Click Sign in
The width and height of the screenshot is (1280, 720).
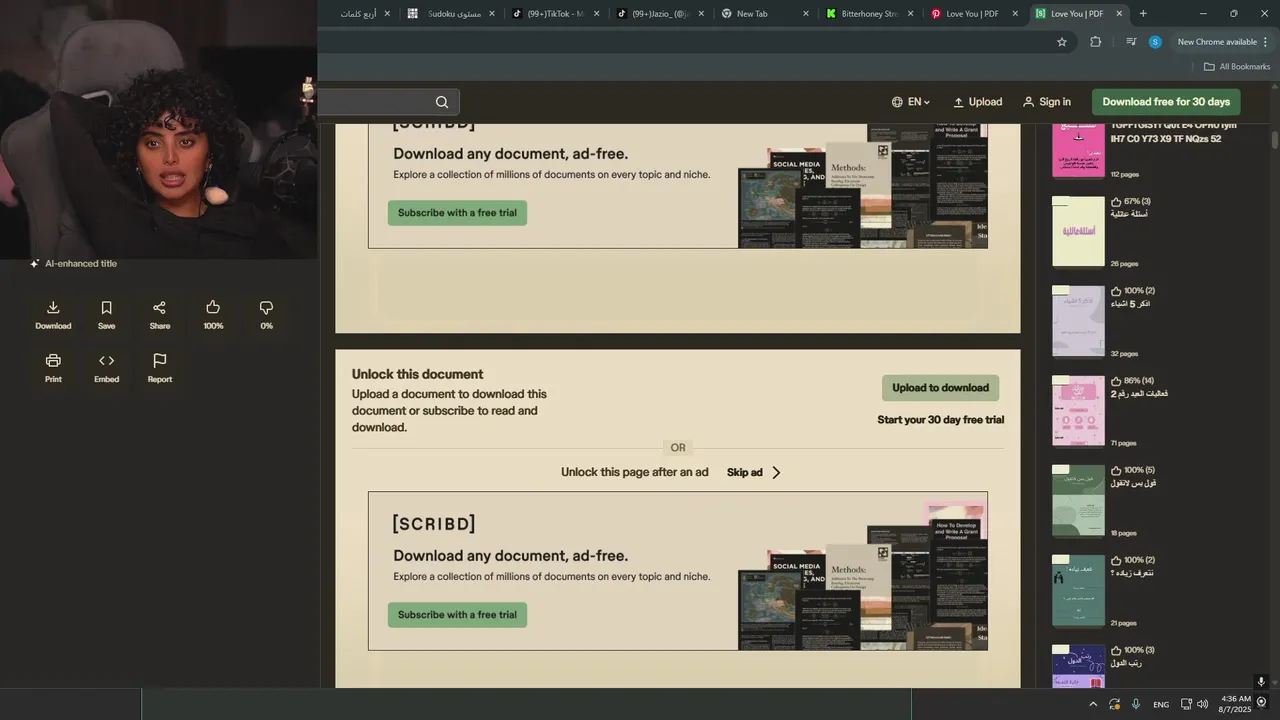coord(1046,102)
